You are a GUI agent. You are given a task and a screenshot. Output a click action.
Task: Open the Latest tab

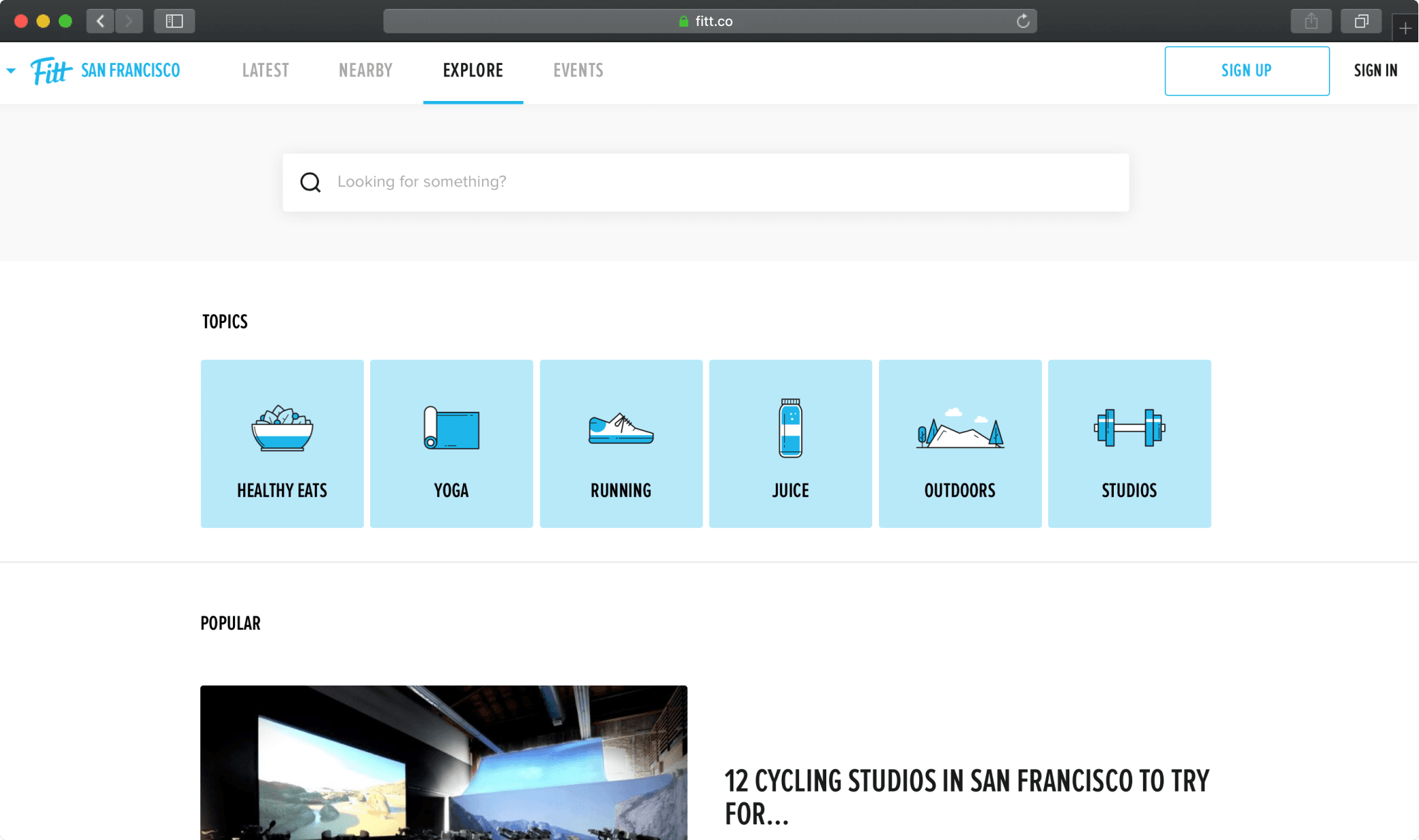(265, 70)
